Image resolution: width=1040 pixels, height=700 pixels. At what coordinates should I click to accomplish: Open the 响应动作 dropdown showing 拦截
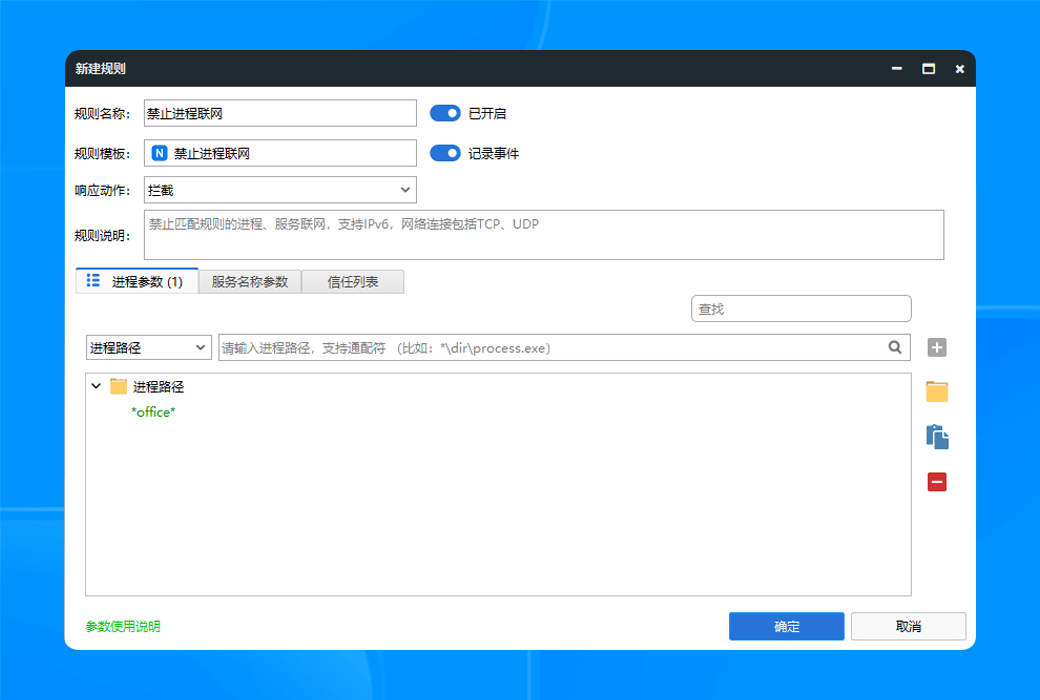pos(280,190)
